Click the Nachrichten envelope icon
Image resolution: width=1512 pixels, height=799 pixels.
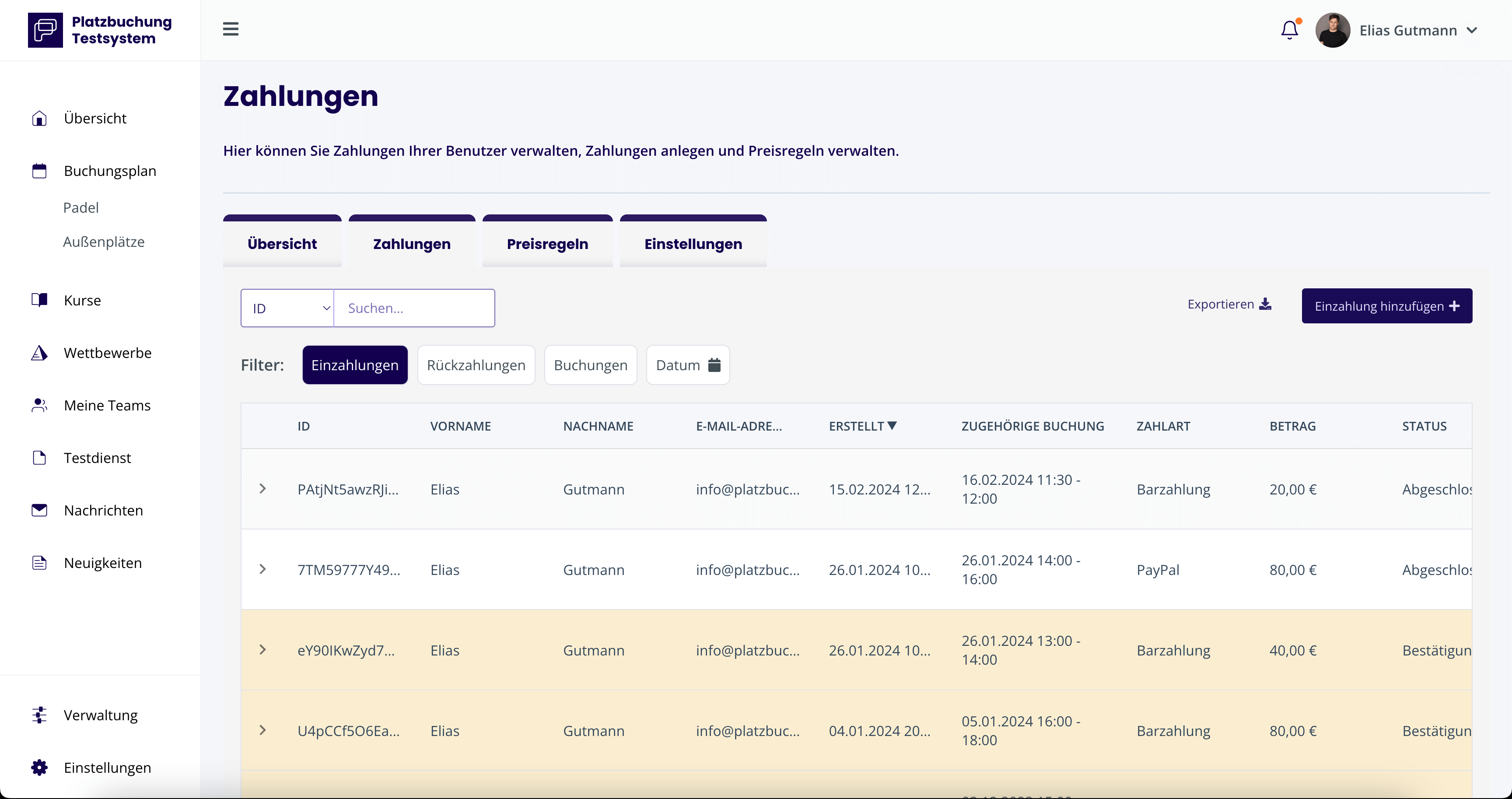(39, 510)
